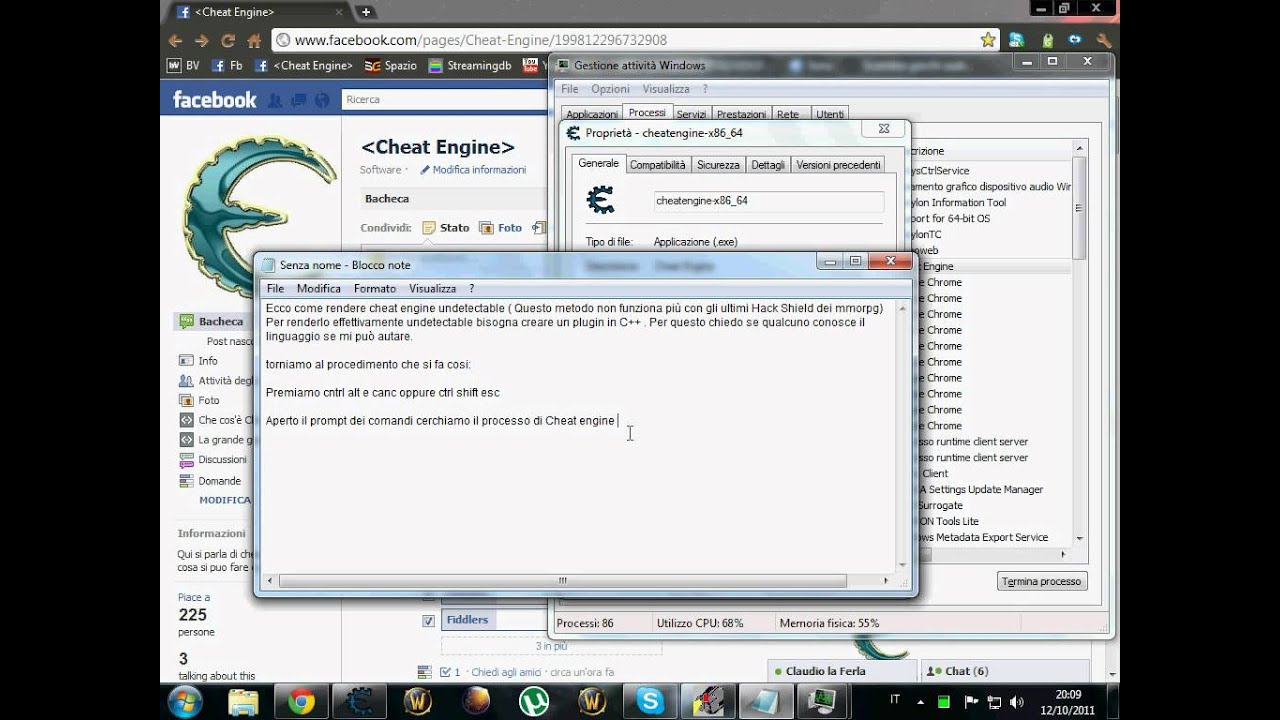Open the BV bookmark

pos(184,65)
